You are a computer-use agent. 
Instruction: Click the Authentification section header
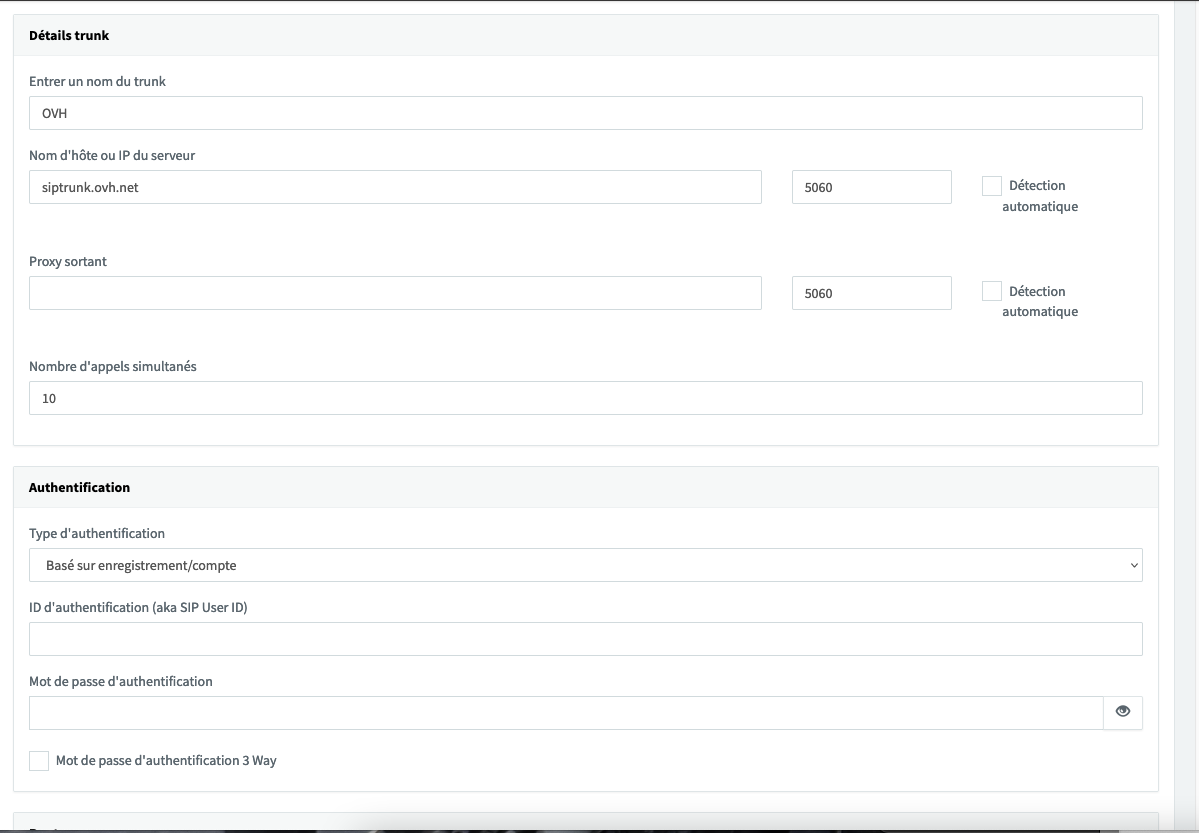click(x=80, y=487)
